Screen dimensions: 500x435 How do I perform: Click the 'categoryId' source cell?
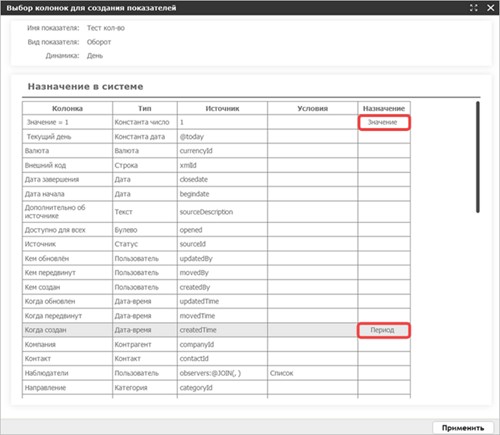(222, 388)
